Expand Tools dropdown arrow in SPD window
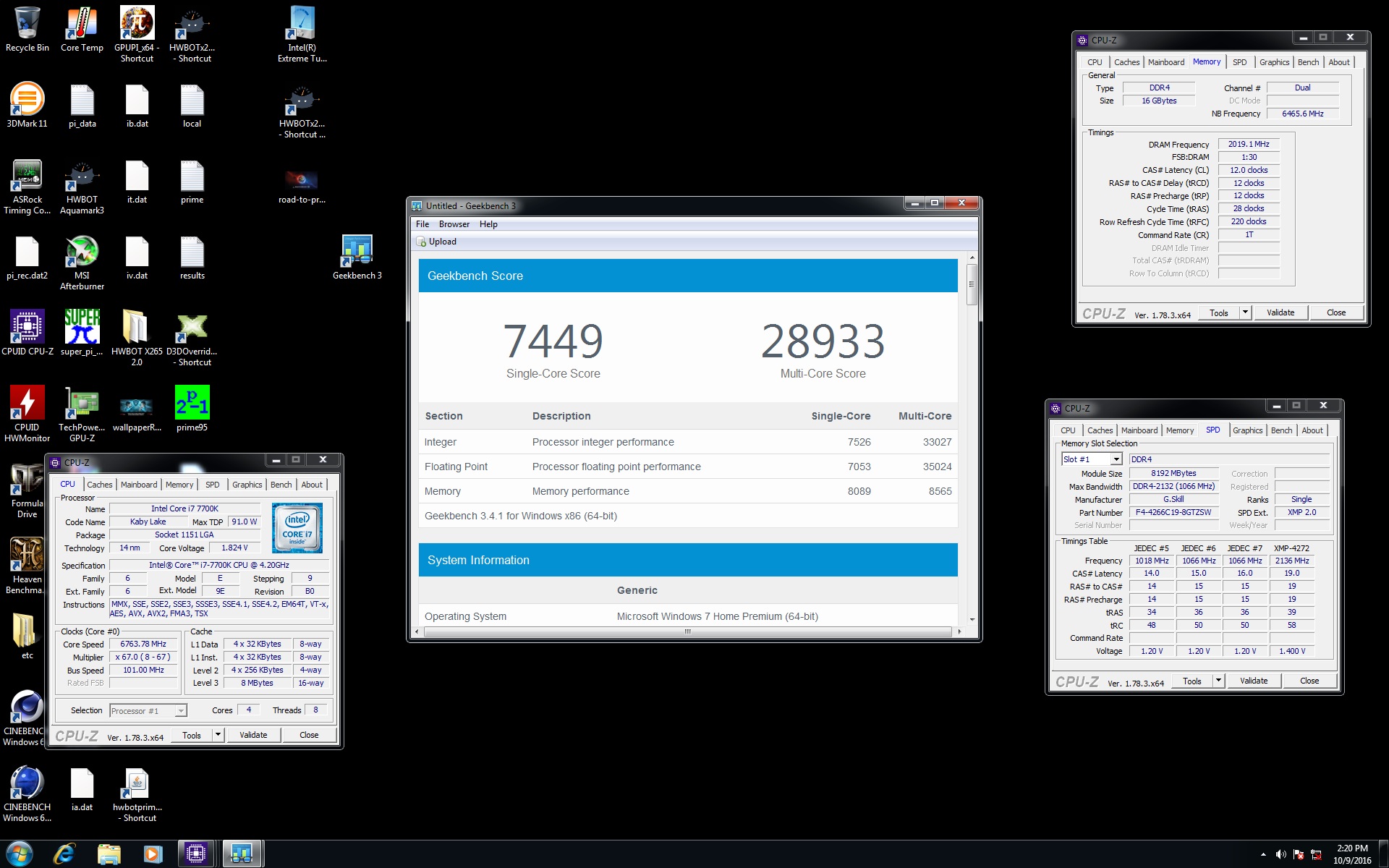 coord(1218,681)
